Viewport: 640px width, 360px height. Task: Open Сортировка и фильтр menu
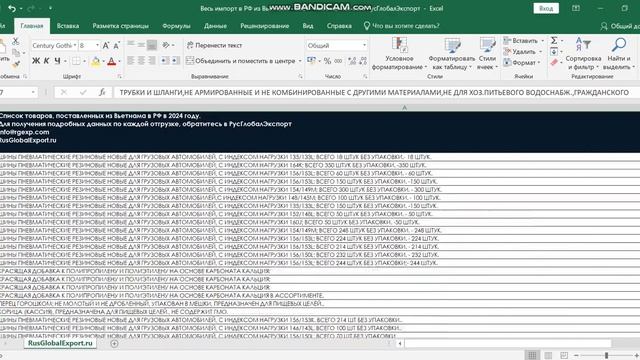click(x=583, y=53)
